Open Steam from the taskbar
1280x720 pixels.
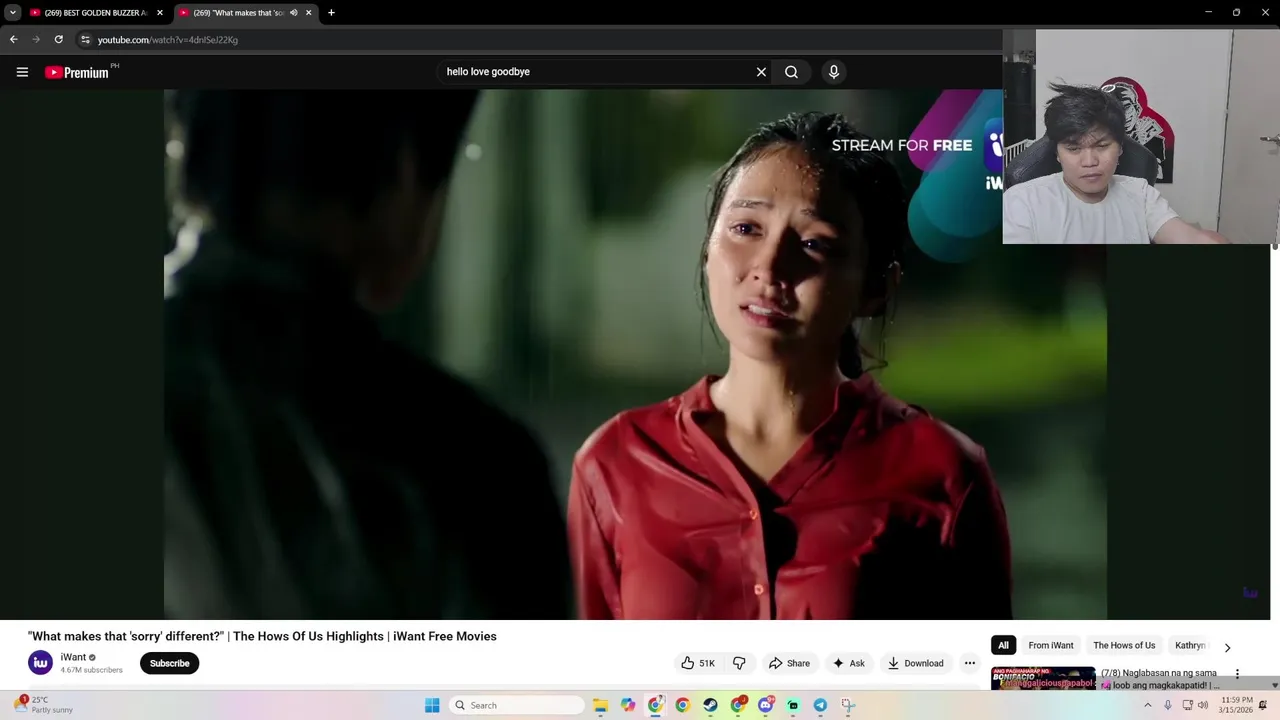pos(710,705)
